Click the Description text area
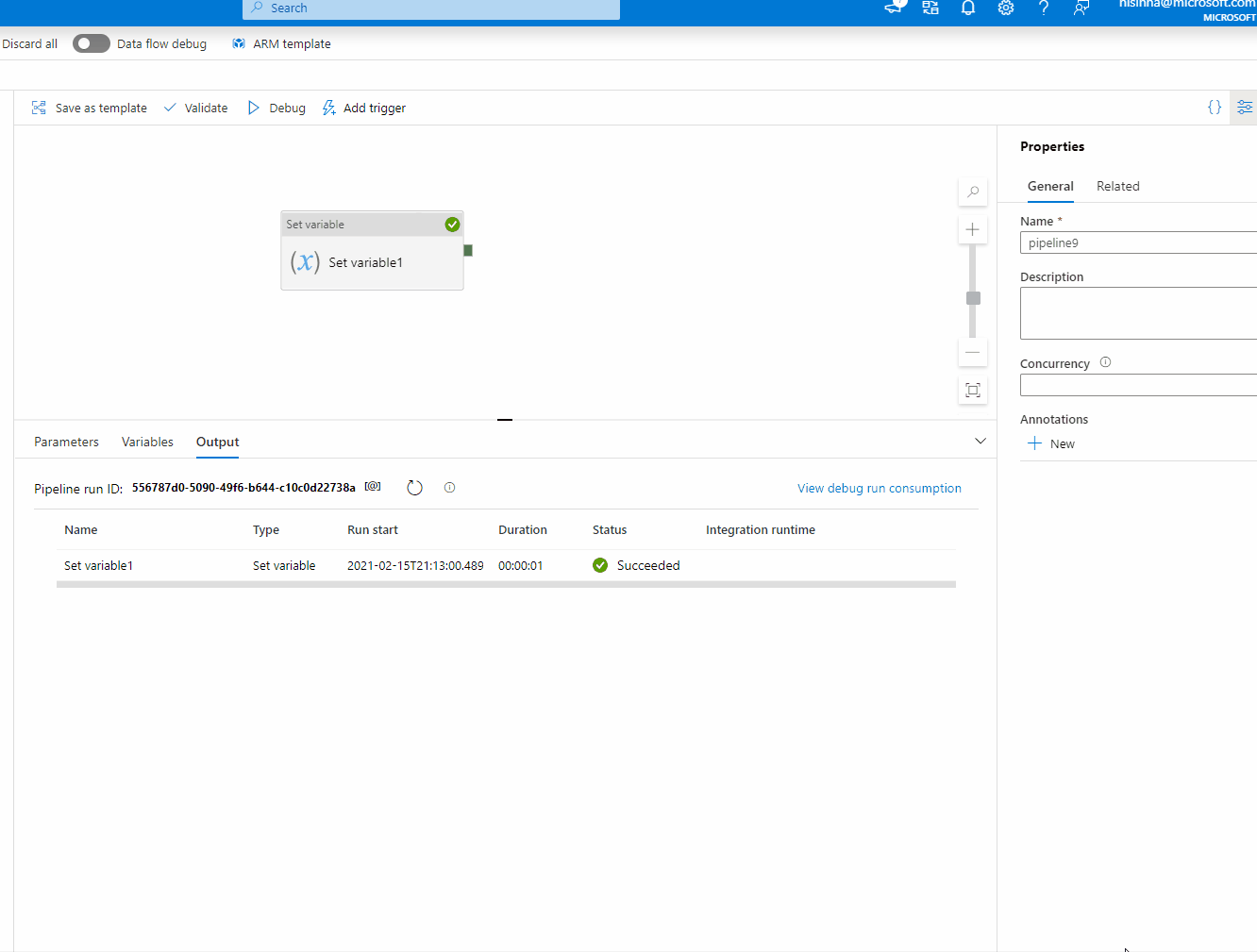The height and width of the screenshot is (952, 1257). click(1139, 313)
